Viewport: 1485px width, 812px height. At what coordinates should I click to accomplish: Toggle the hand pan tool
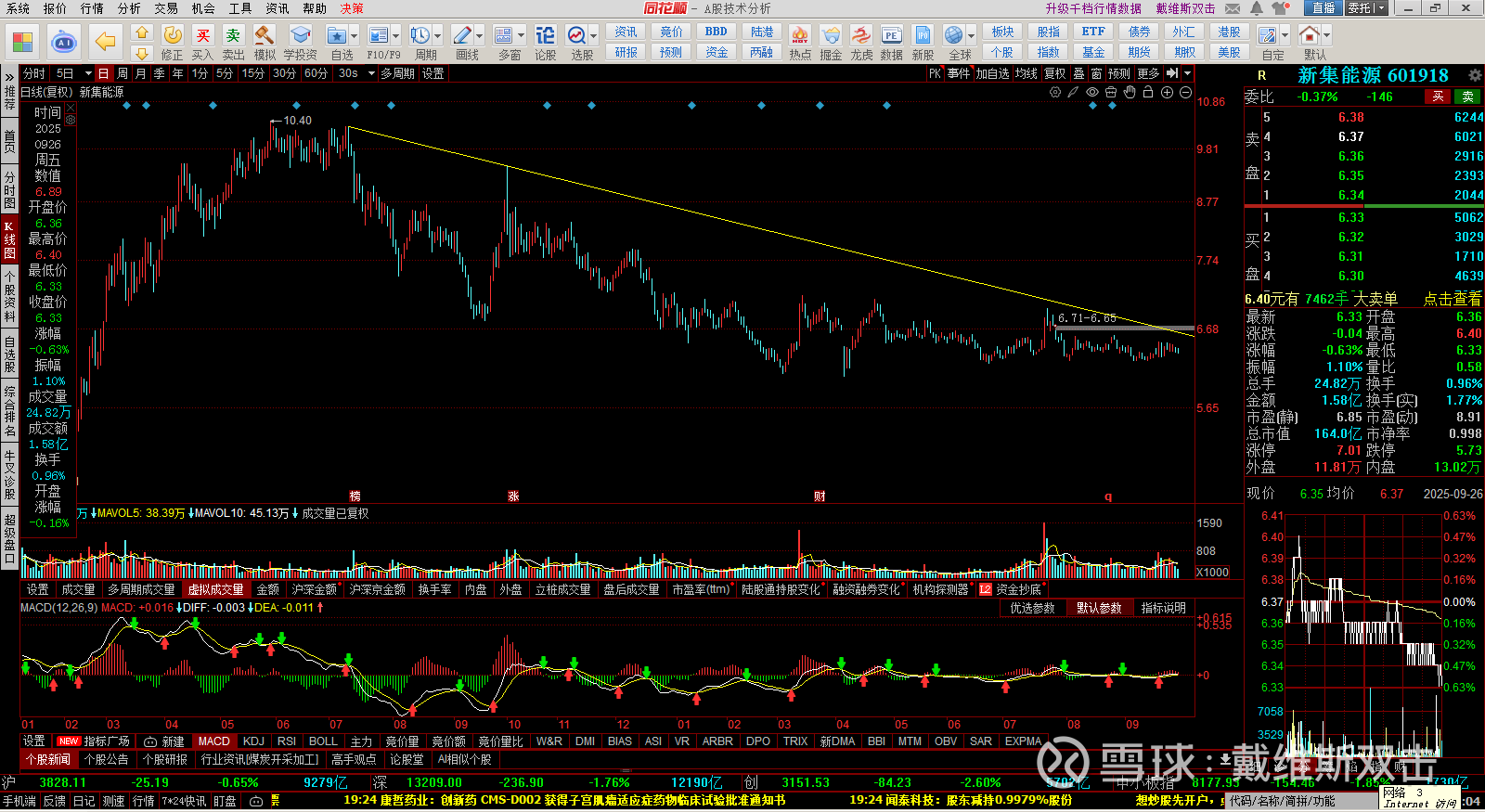coord(1130,92)
